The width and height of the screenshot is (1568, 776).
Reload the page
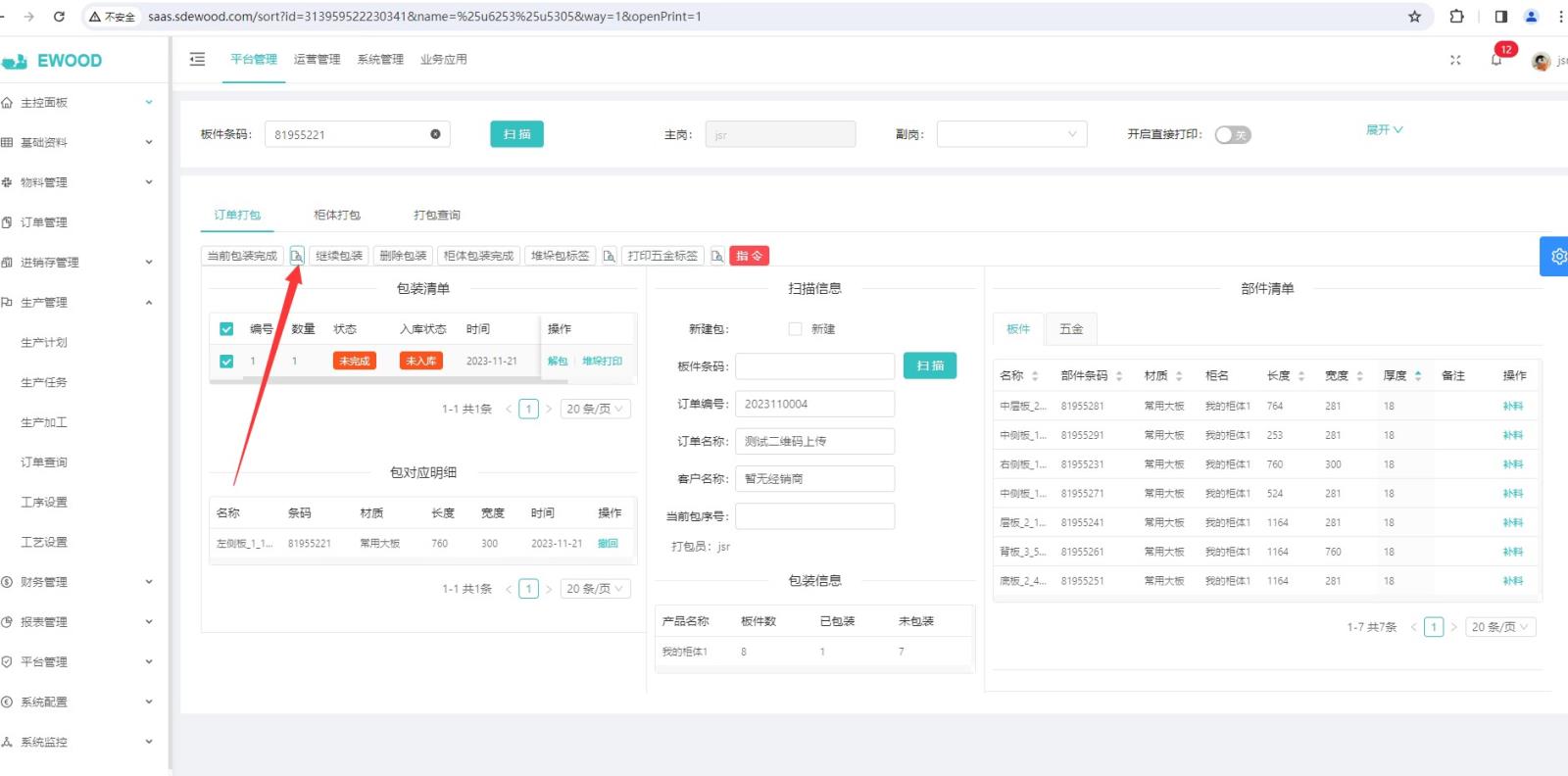(59, 17)
